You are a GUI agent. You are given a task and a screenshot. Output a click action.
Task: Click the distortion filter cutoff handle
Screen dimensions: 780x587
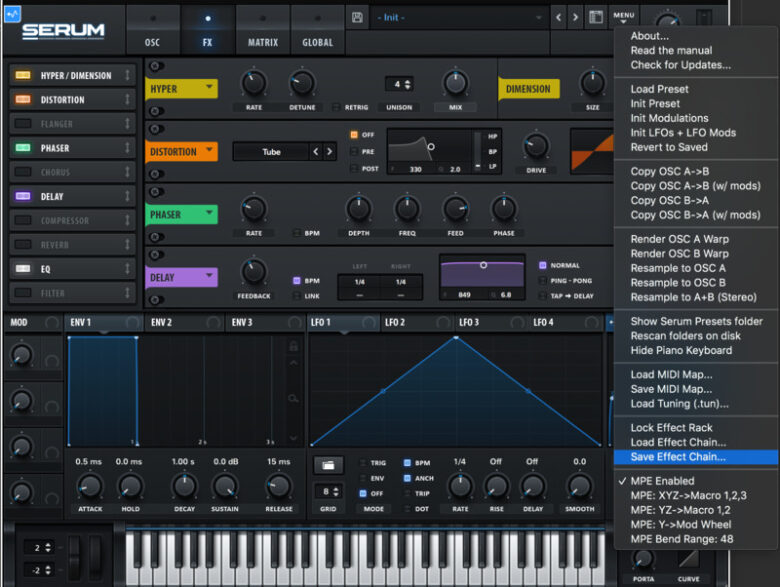(431, 147)
